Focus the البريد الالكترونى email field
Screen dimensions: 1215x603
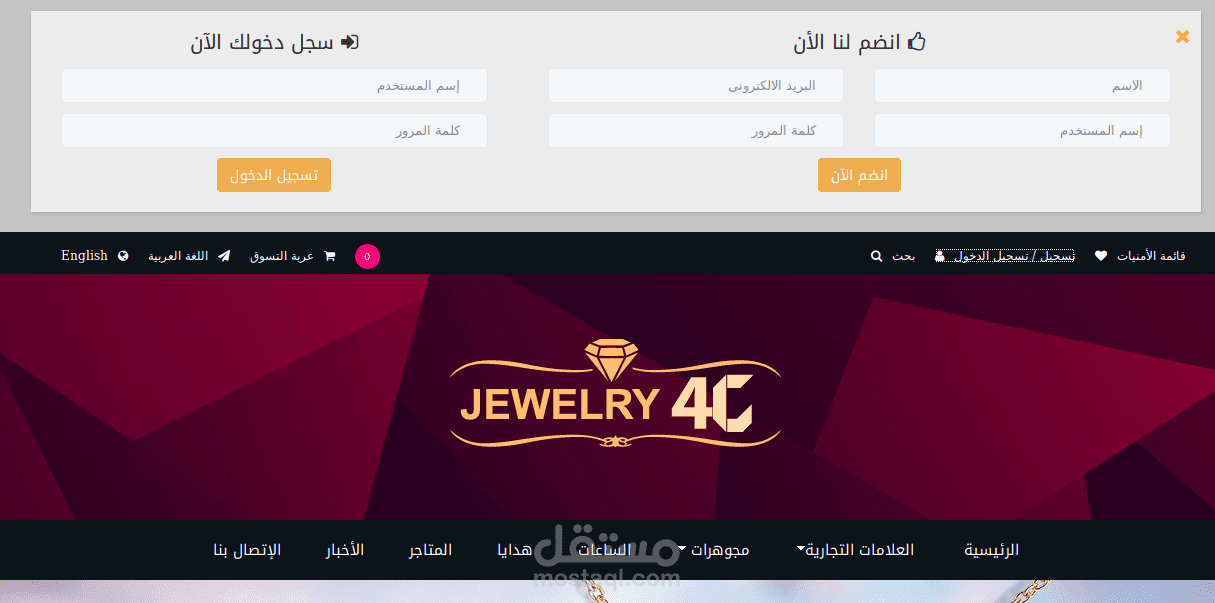tap(696, 86)
